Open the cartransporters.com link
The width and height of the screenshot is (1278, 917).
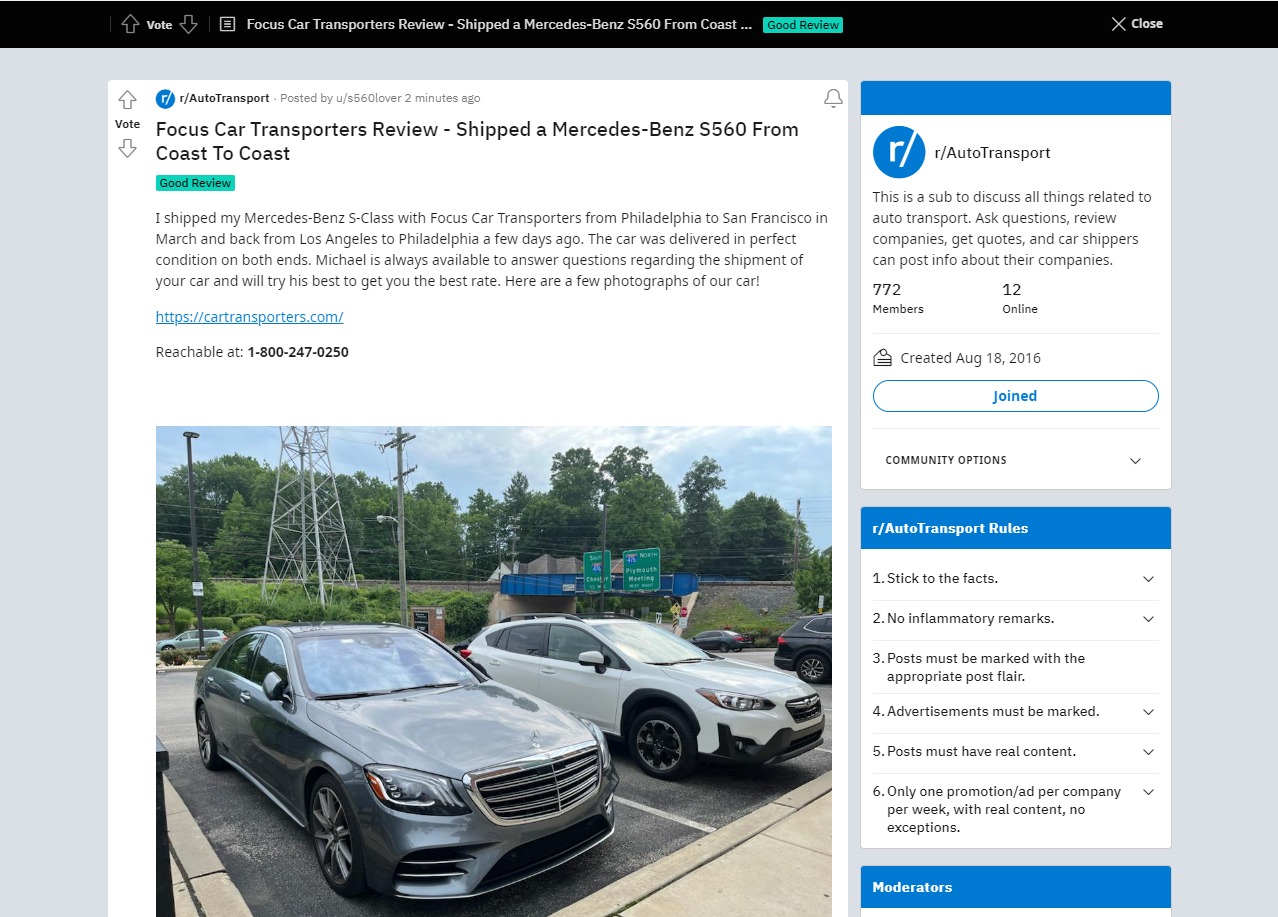click(x=249, y=317)
